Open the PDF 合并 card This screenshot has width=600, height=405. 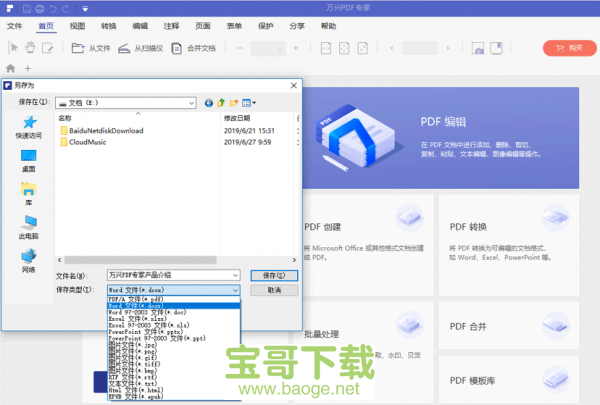coord(509,325)
